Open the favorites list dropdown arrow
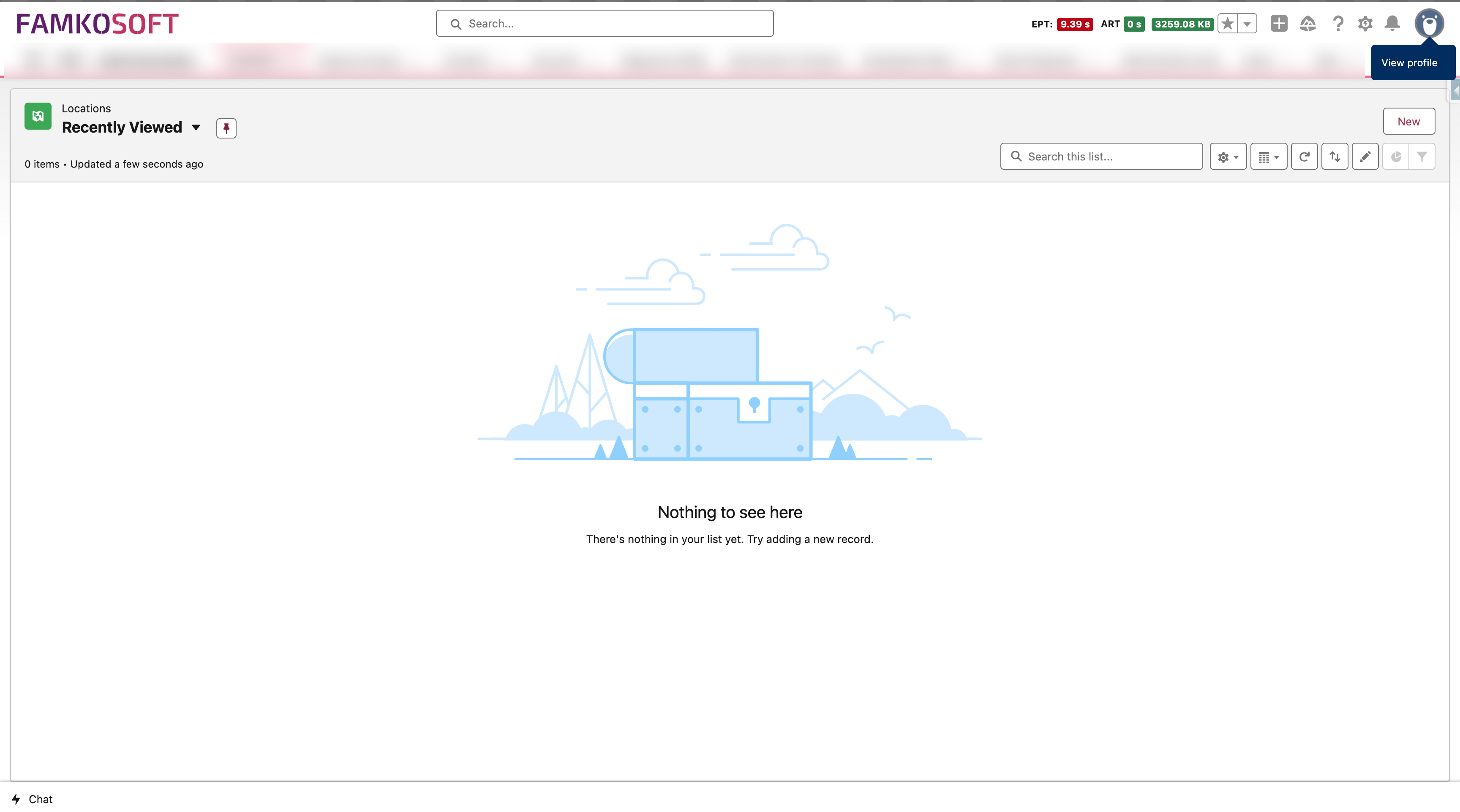The width and height of the screenshot is (1460, 812). coord(1247,24)
